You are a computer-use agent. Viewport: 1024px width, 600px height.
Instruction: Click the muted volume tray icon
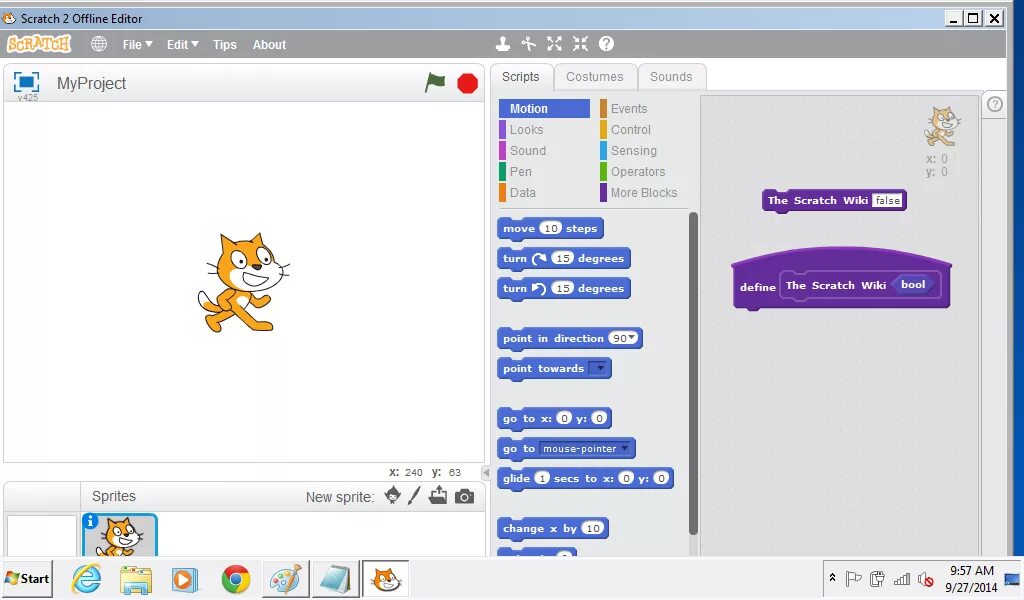pos(925,579)
